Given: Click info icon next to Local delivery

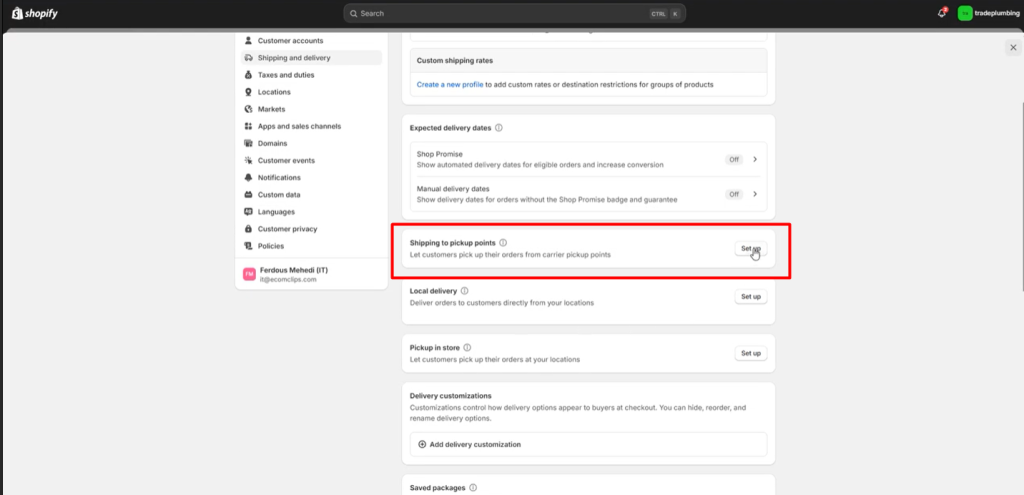Looking at the screenshot, I should click(464, 291).
